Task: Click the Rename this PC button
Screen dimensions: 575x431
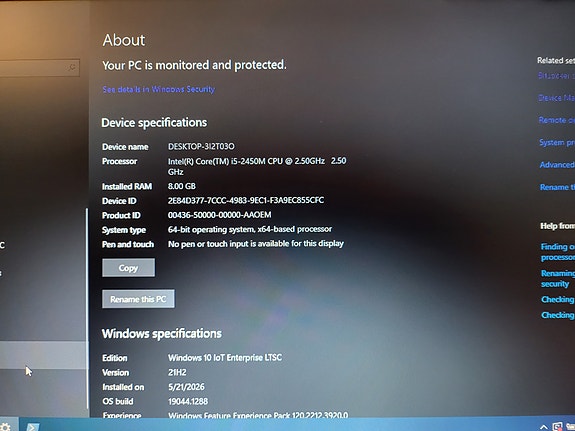Action: [x=138, y=299]
